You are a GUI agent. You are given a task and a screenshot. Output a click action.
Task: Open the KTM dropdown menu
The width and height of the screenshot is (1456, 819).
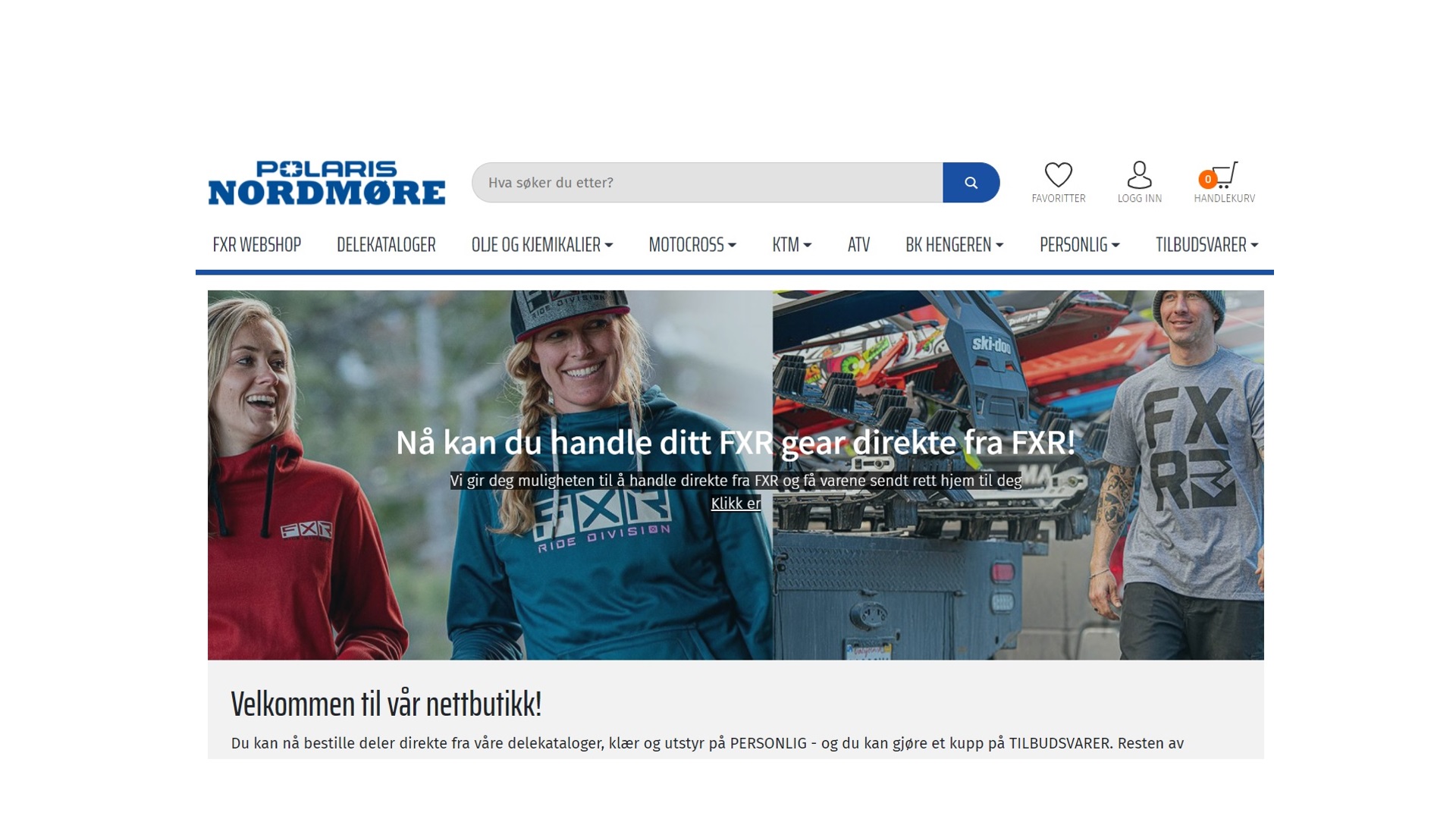click(x=791, y=245)
